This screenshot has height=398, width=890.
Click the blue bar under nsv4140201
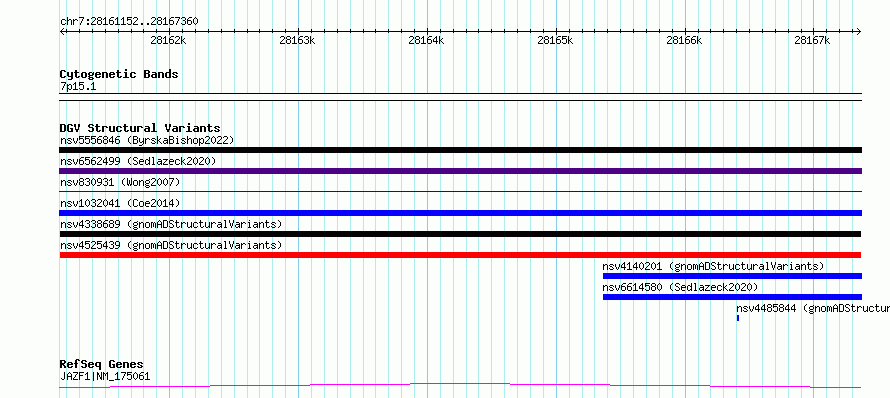click(732, 276)
